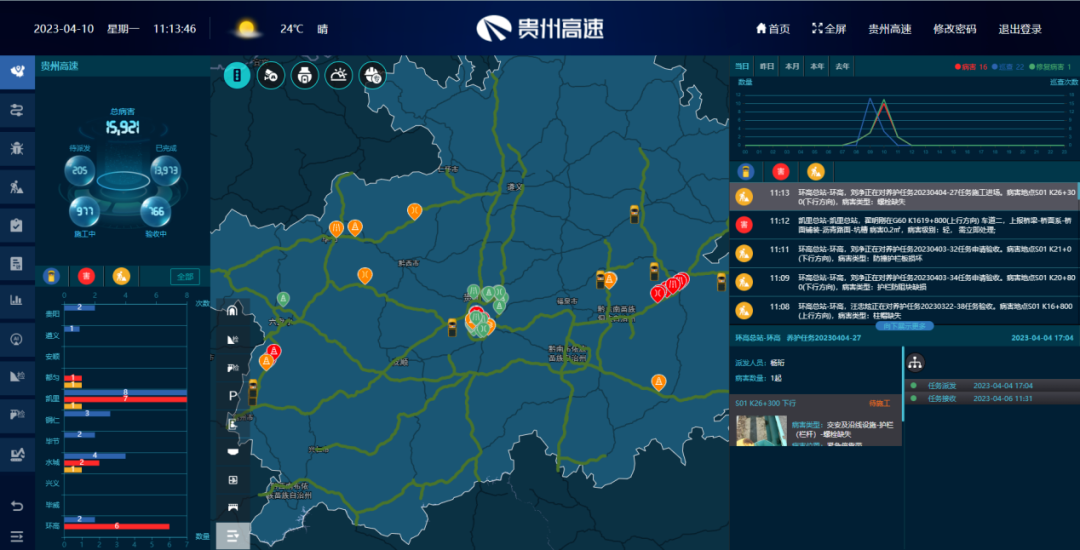Filter message list by maintenance worker

coord(816,171)
